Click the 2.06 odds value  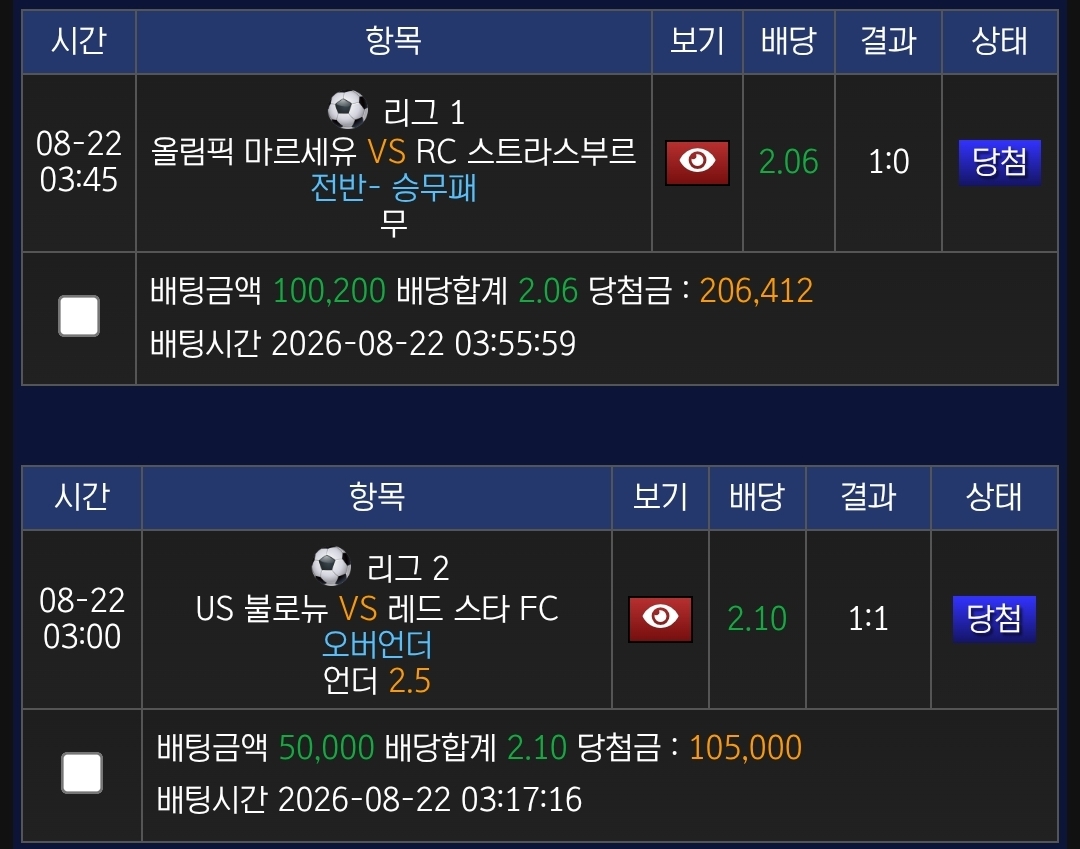tap(789, 163)
